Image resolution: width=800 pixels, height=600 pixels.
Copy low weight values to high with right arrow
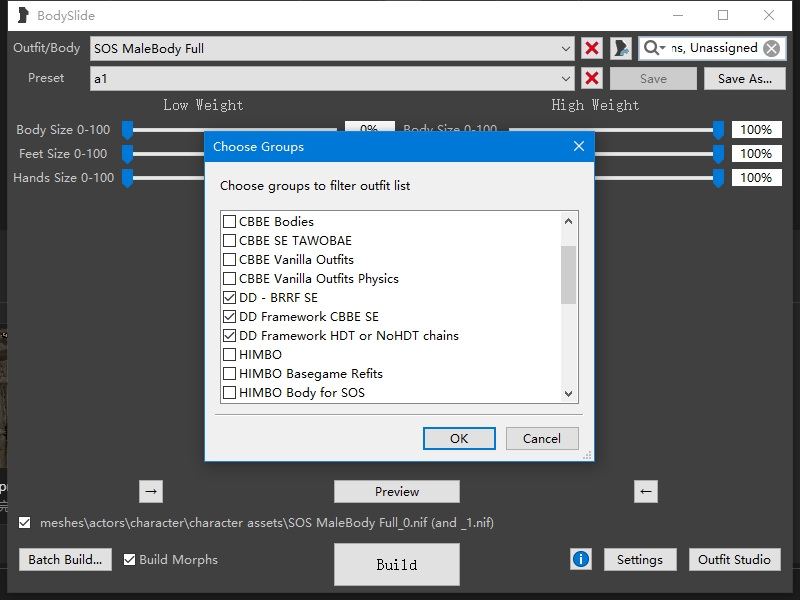tap(151, 491)
